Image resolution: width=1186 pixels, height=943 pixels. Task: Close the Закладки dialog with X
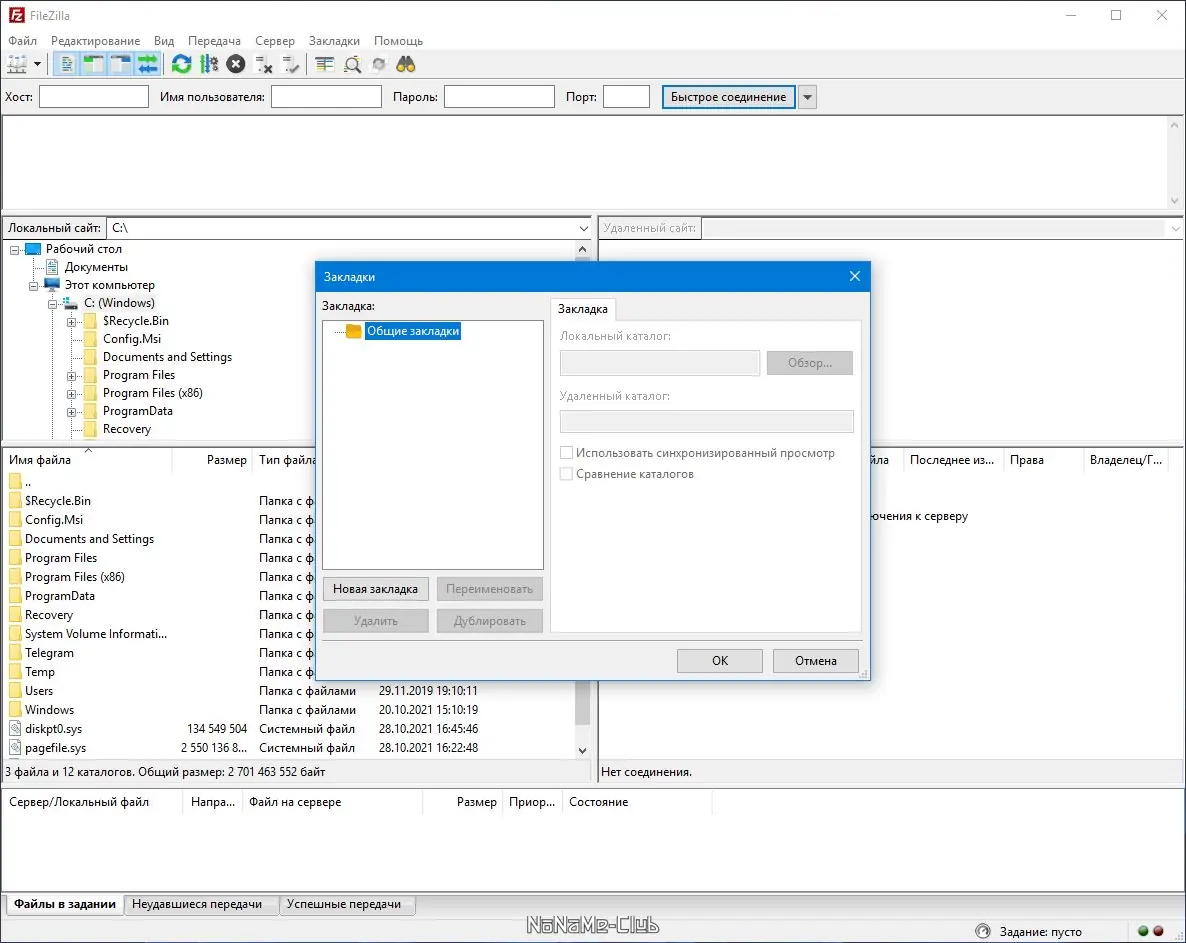855,276
